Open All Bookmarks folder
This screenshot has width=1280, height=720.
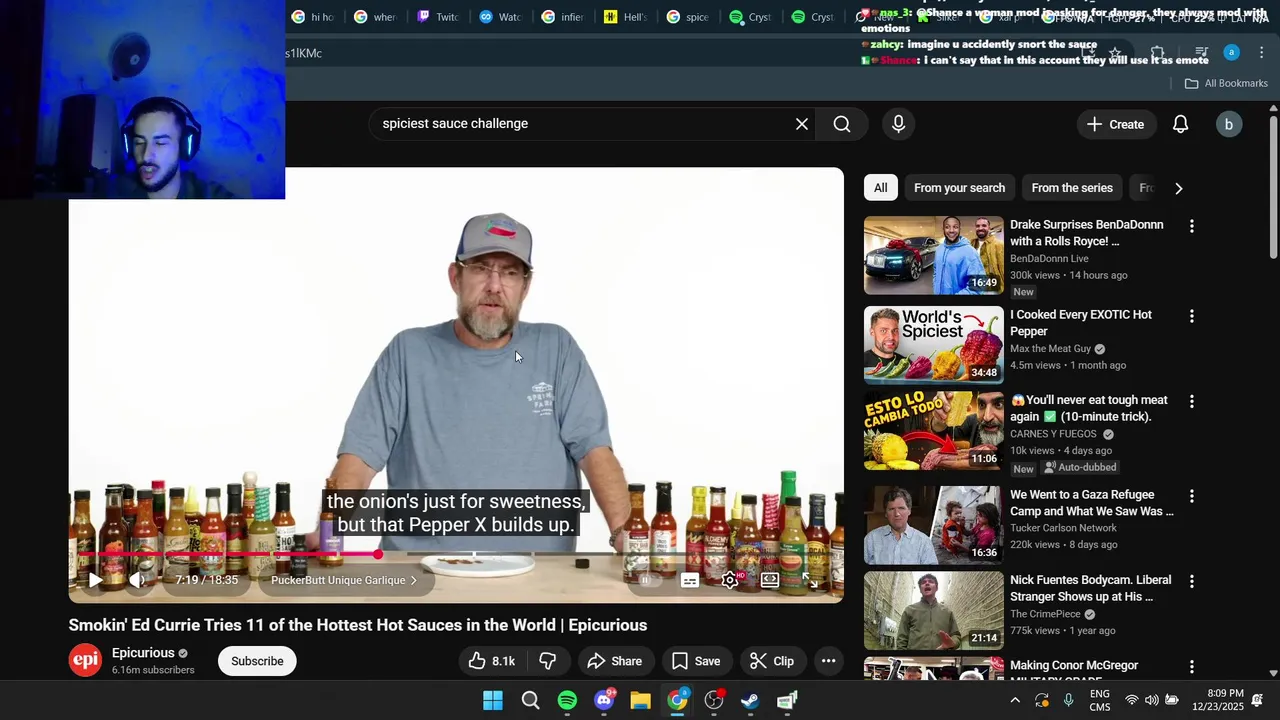(x=1226, y=83)
